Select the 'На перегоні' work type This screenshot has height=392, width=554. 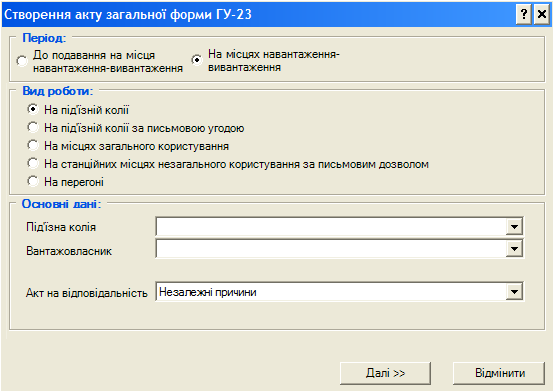[33, 181]
